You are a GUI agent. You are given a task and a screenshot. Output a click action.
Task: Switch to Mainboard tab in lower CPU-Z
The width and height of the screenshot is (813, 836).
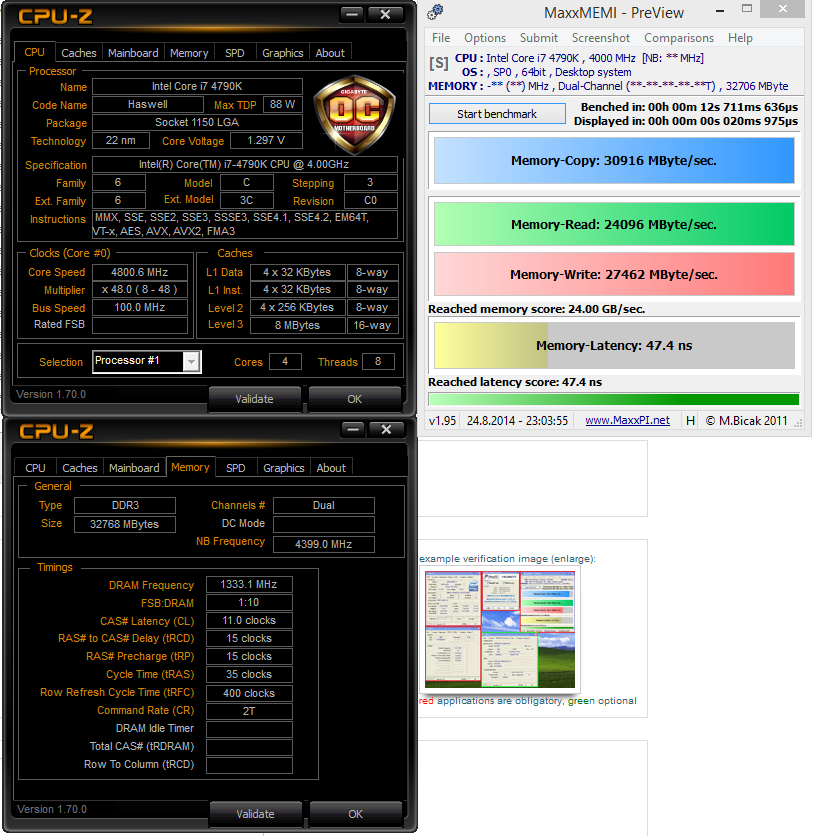pyautogui.click(x=134, y=468)
